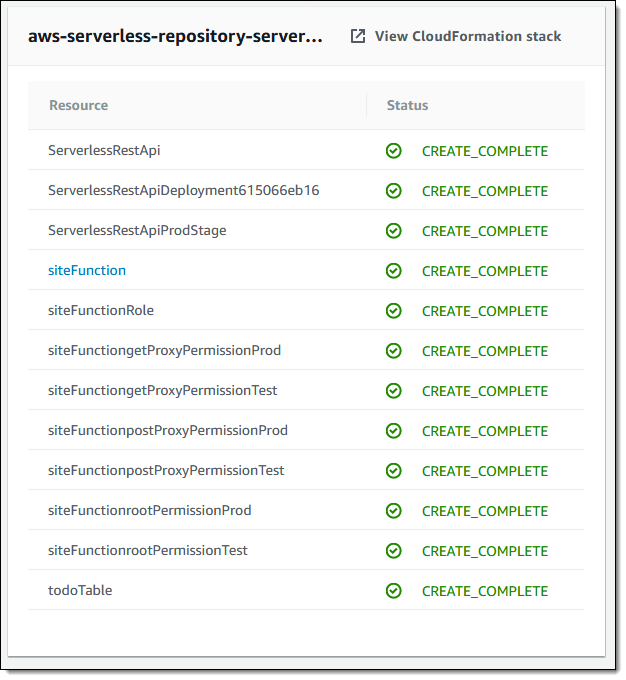This screenshot has height=680, width=626.
Task: Select the siteFunctionpostProxyPermissionTest resource name
Action: click(166, 471)
